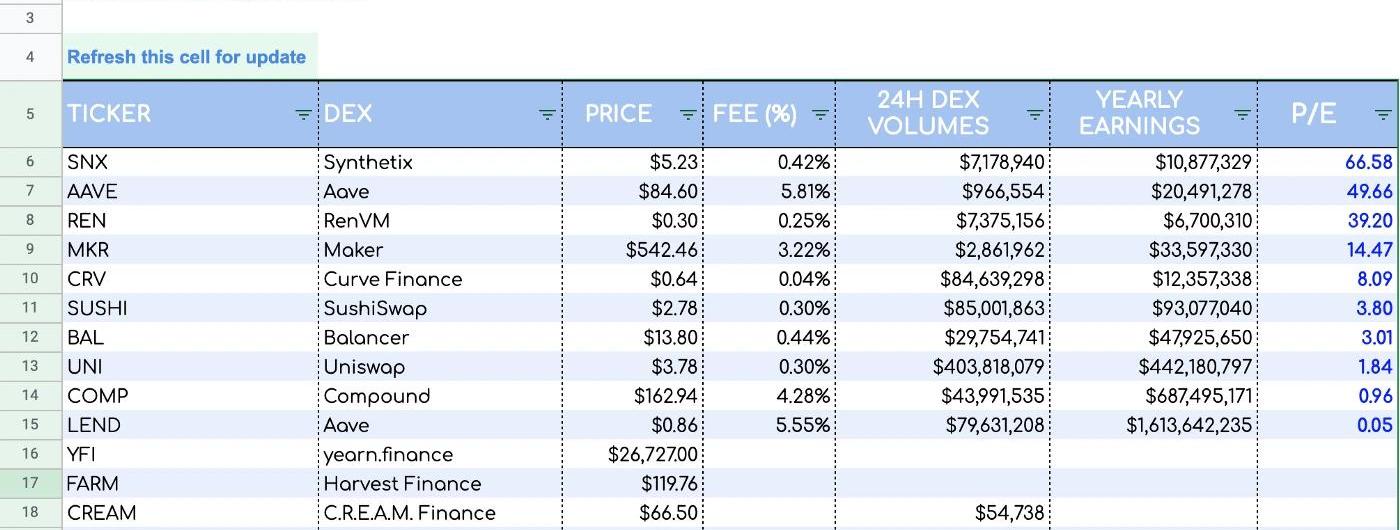Screen dimensions: 1400x530
Task: Click the 'Refresh this cell for update' cell
Action: pos(187,57)
